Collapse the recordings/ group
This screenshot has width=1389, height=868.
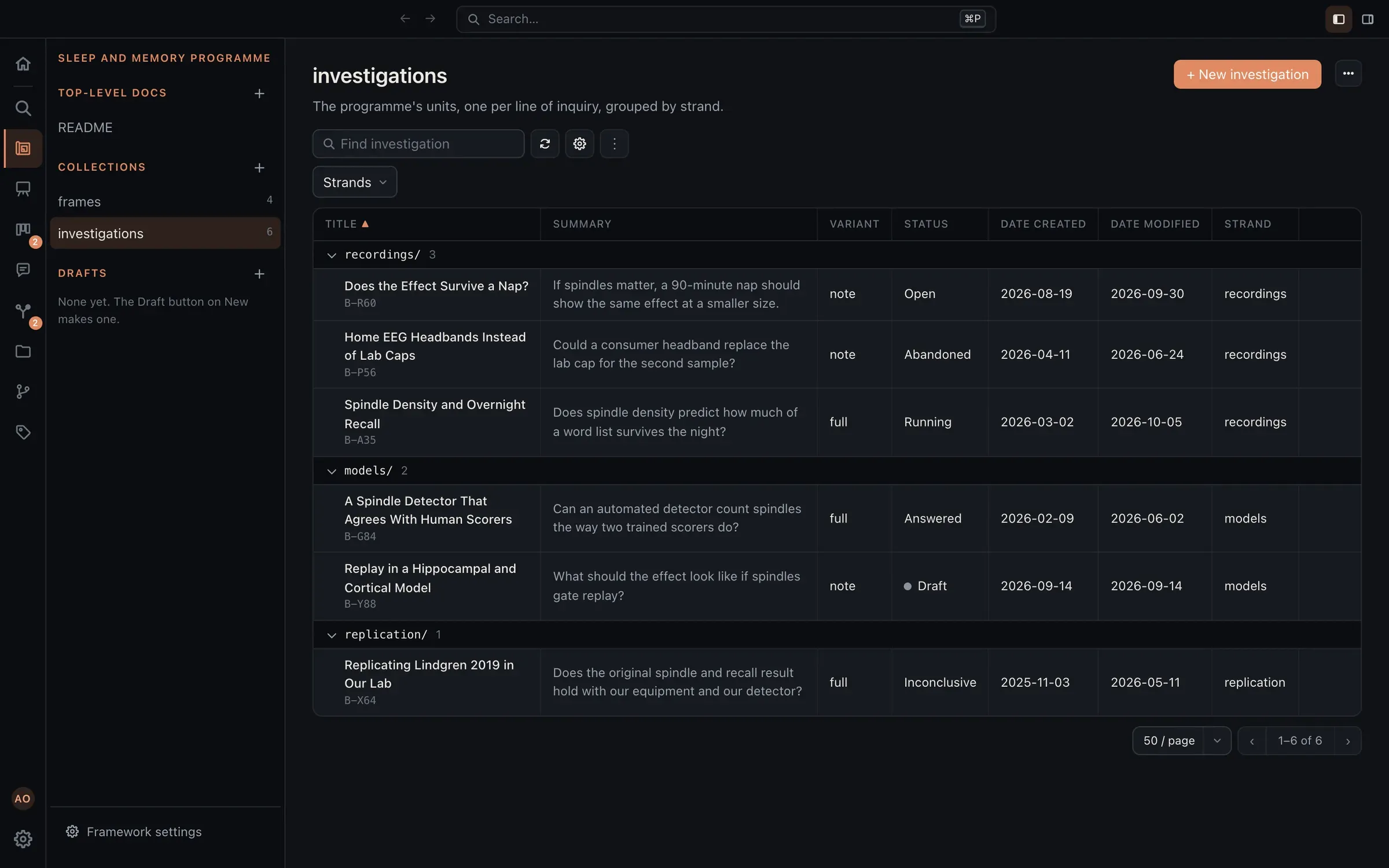pyautogui.click(x=332, y=255)
